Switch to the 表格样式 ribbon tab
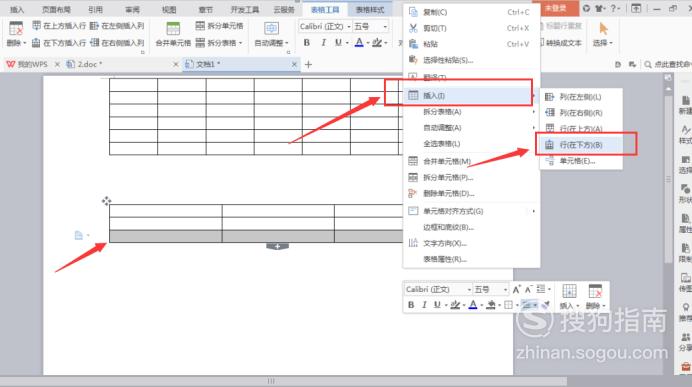This screenshot has width=692, height=387. [370, 9]
